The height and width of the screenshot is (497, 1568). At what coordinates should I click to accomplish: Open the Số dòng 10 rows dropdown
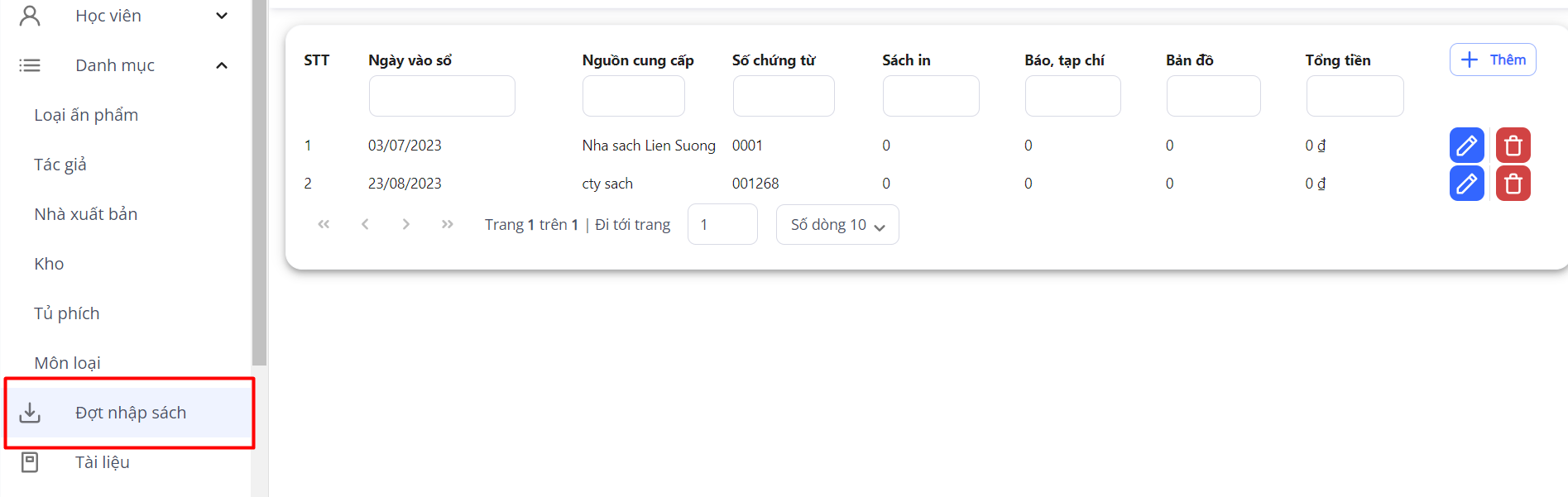(x=837, y=225)
